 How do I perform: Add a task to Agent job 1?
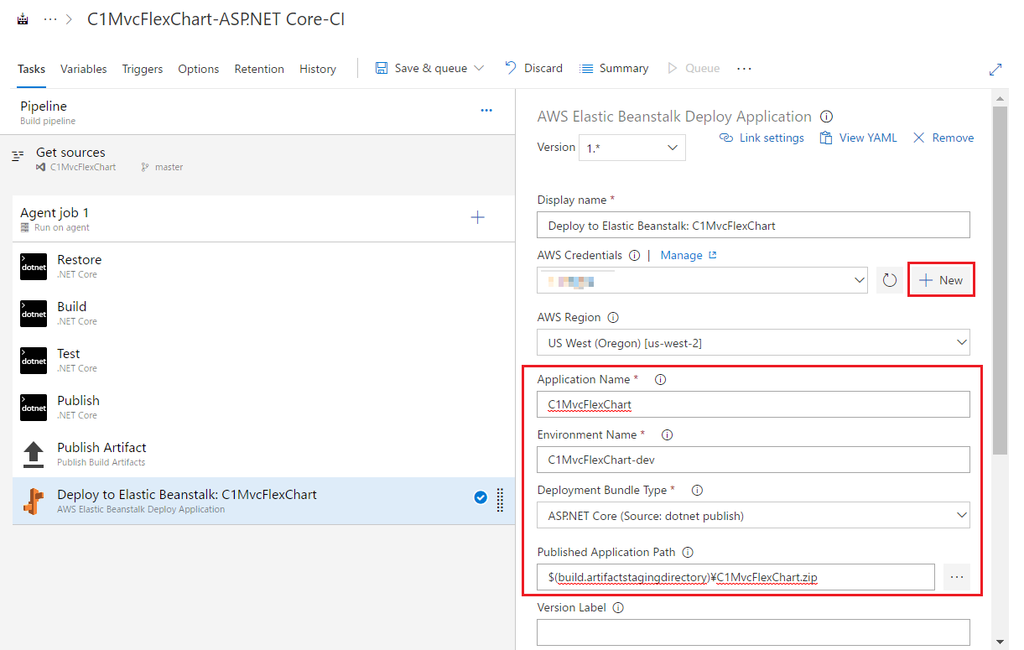478,218
